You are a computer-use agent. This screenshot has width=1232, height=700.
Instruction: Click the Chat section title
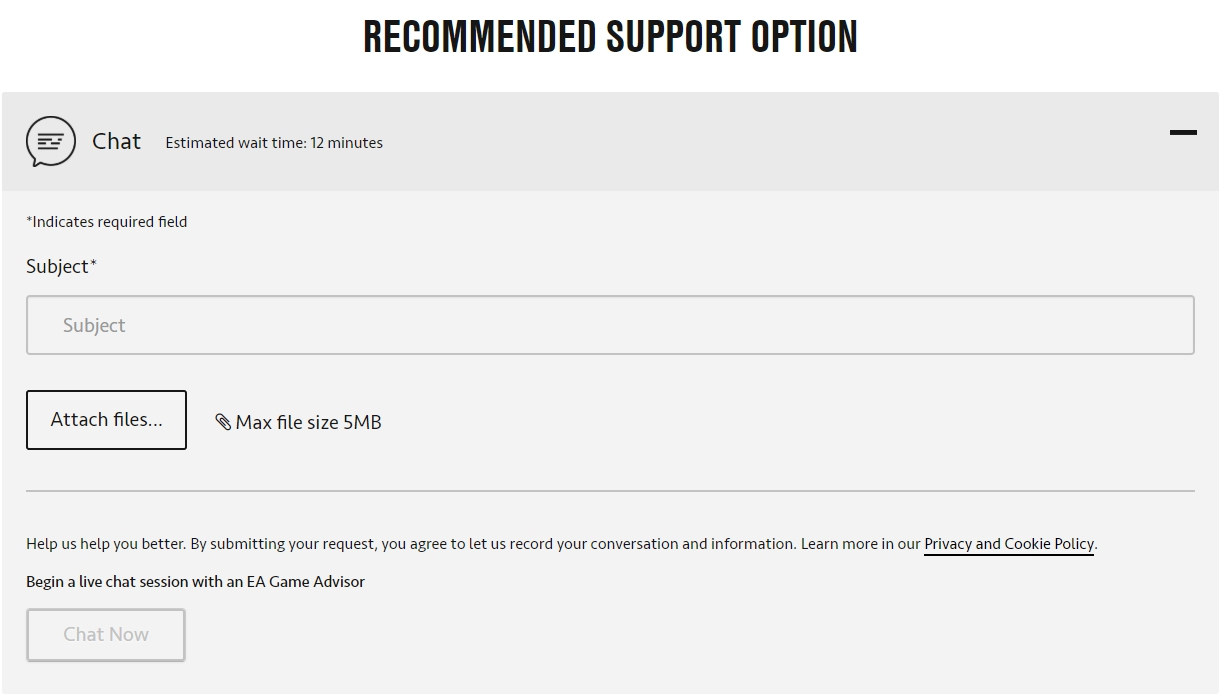point(116,141)
